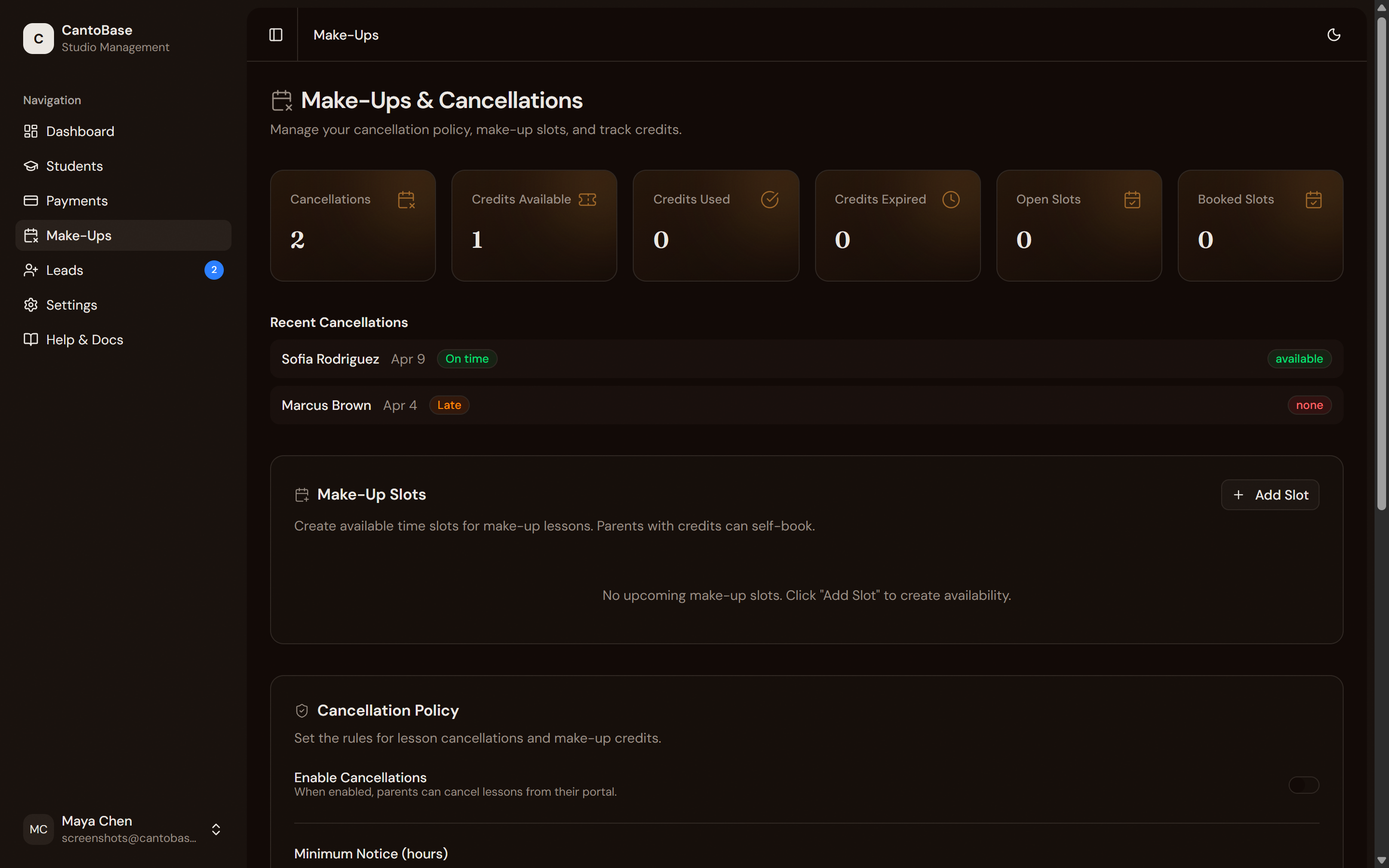This screenshot has width=1389, height=868.
Task: Click the Maya Chen account name
Action: 97,821
